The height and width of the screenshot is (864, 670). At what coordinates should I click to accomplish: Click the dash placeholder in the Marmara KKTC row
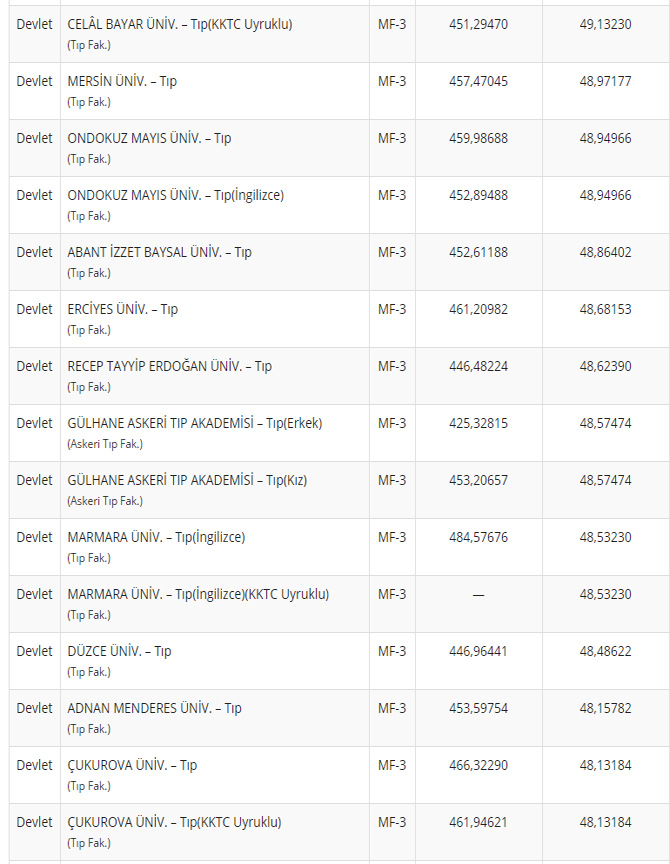(x=478, y=594)
